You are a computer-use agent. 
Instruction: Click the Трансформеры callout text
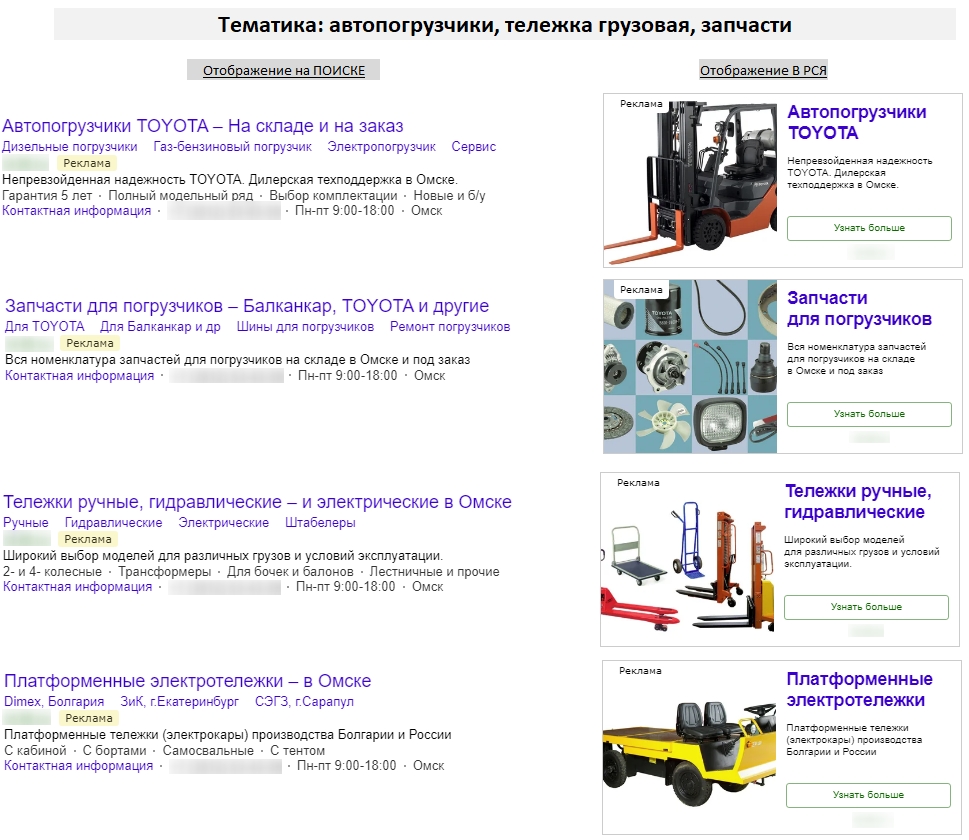click(164, 572)
